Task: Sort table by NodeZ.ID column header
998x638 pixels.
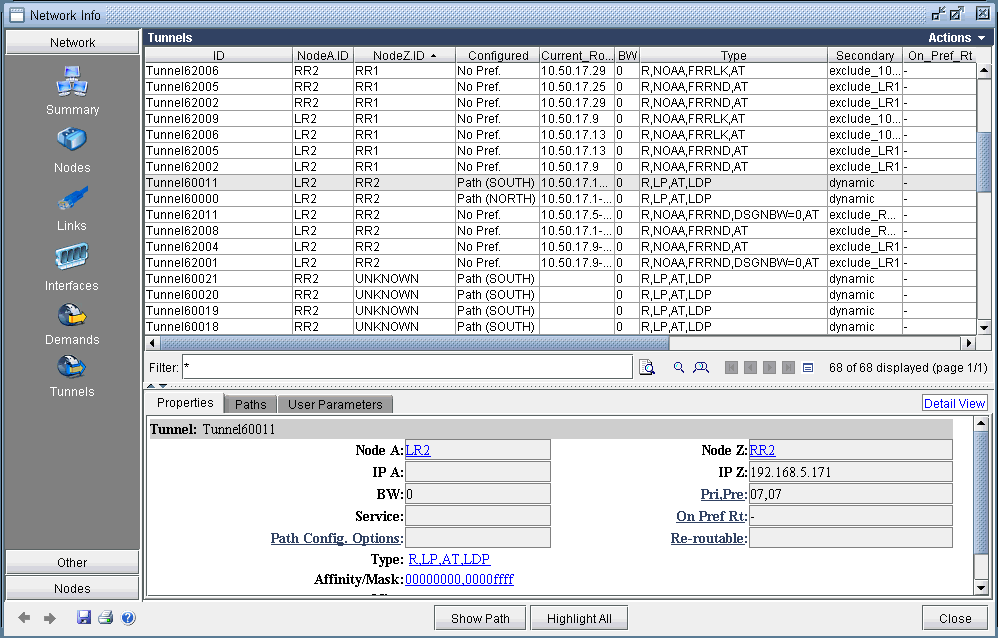Action: point(404,56)
